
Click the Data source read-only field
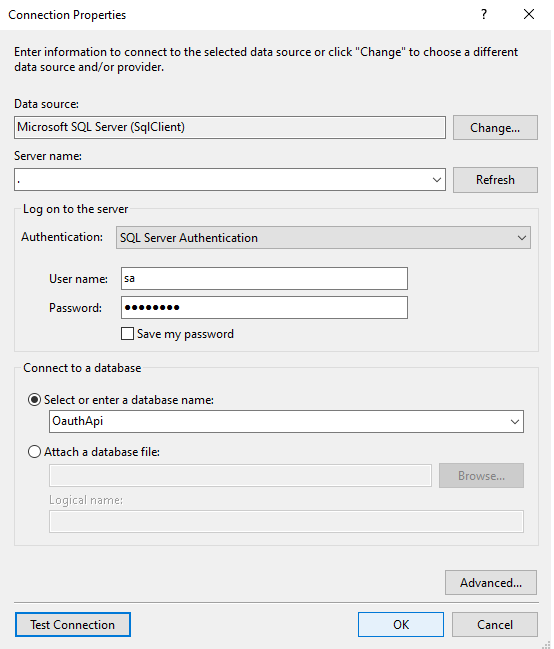coord(230,127)
